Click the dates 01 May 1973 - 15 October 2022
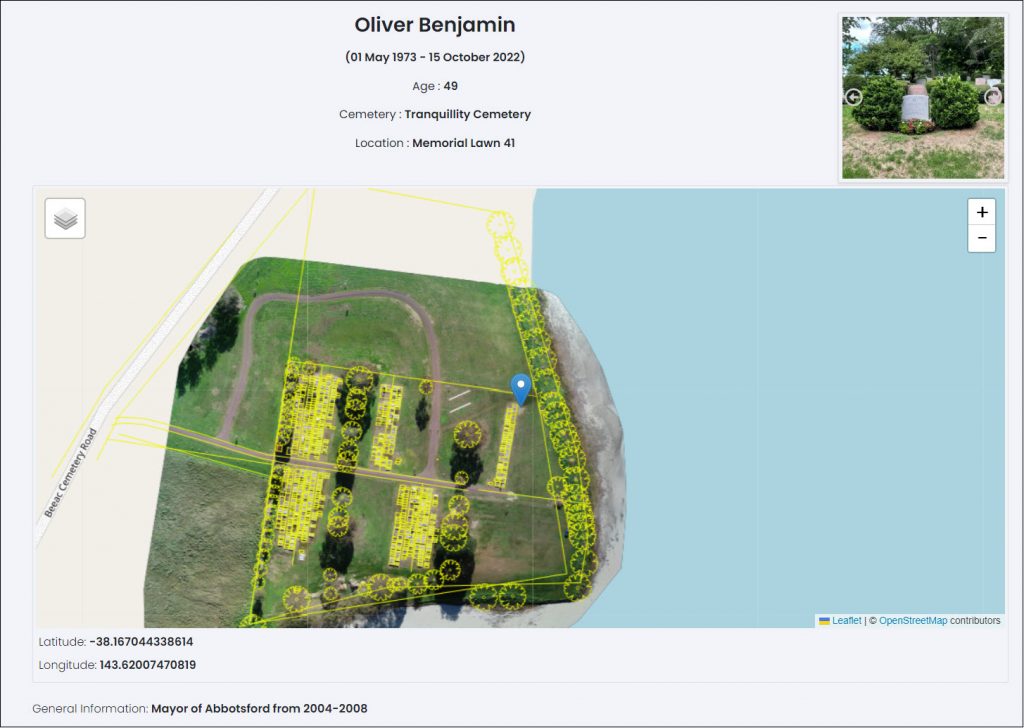The image size is (1024, 728). point(435,57)
